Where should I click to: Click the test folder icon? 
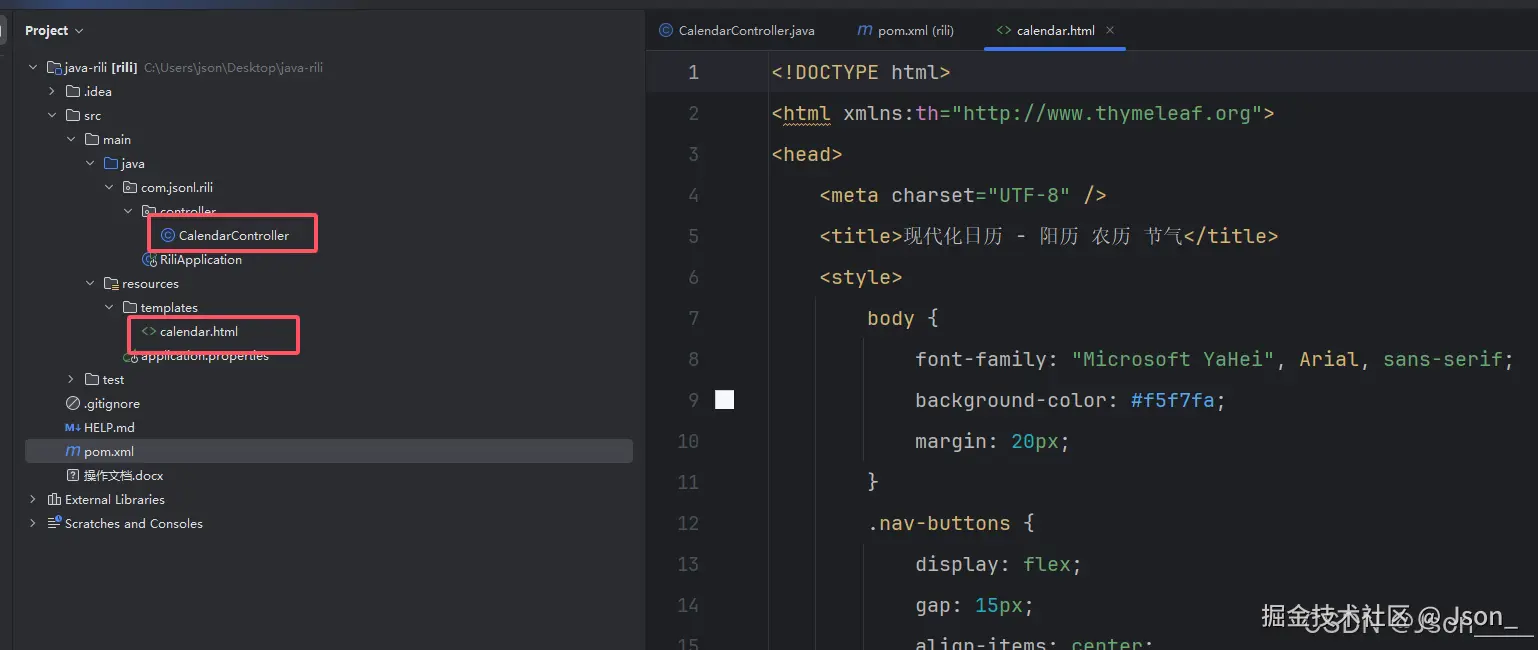(92, 379)
